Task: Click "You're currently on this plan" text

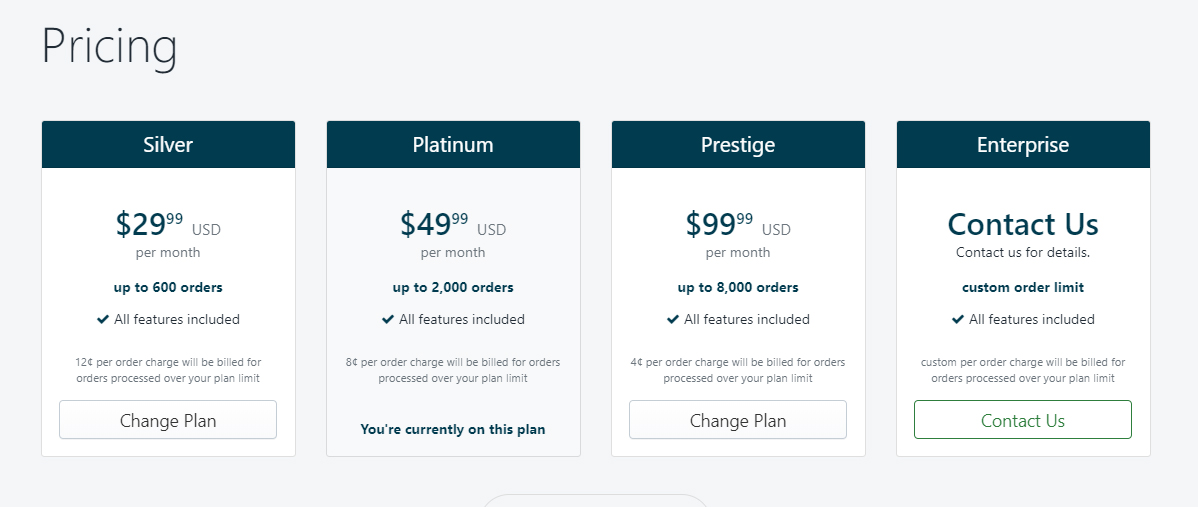Action: tap(453, 429)
